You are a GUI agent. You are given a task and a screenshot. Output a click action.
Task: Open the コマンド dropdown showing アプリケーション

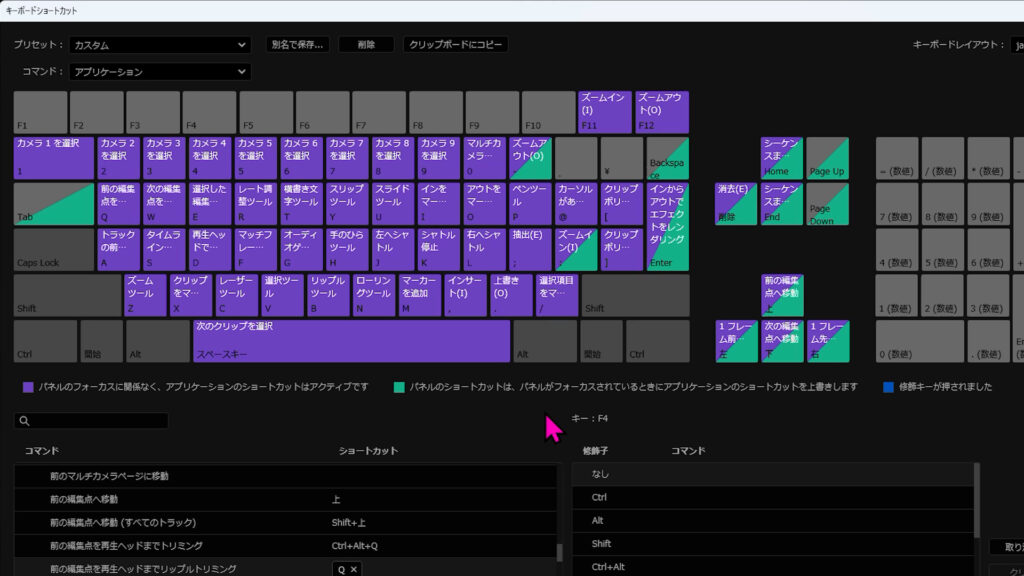point(160,71)
